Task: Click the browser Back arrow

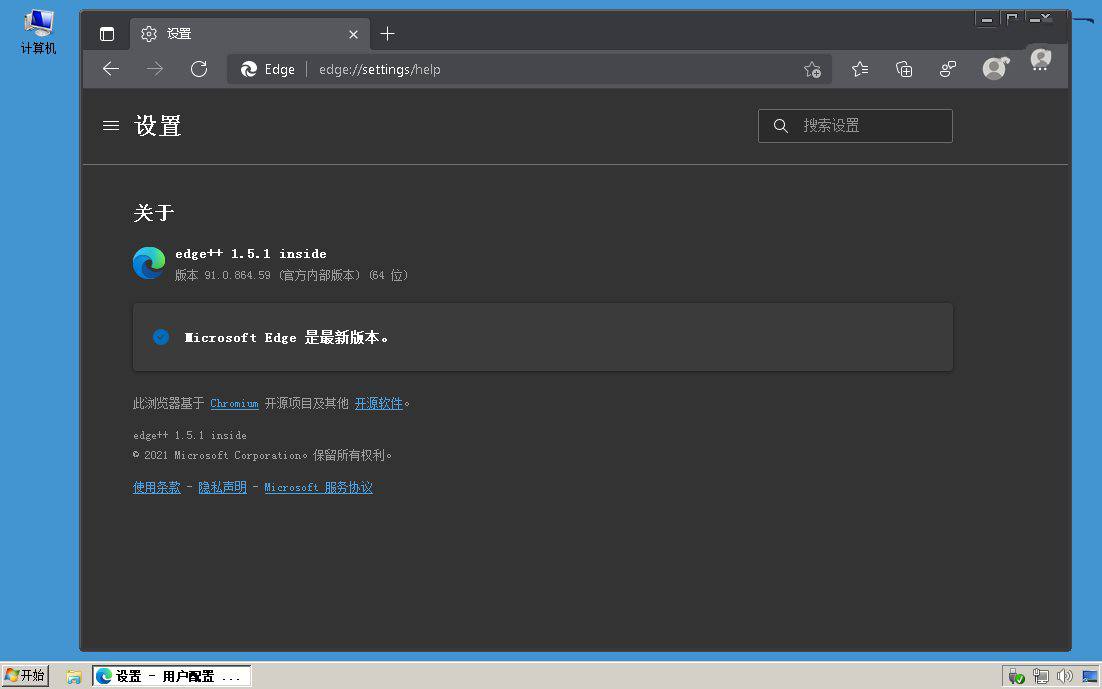Action: pyautogui.click(x=111, y=69)
